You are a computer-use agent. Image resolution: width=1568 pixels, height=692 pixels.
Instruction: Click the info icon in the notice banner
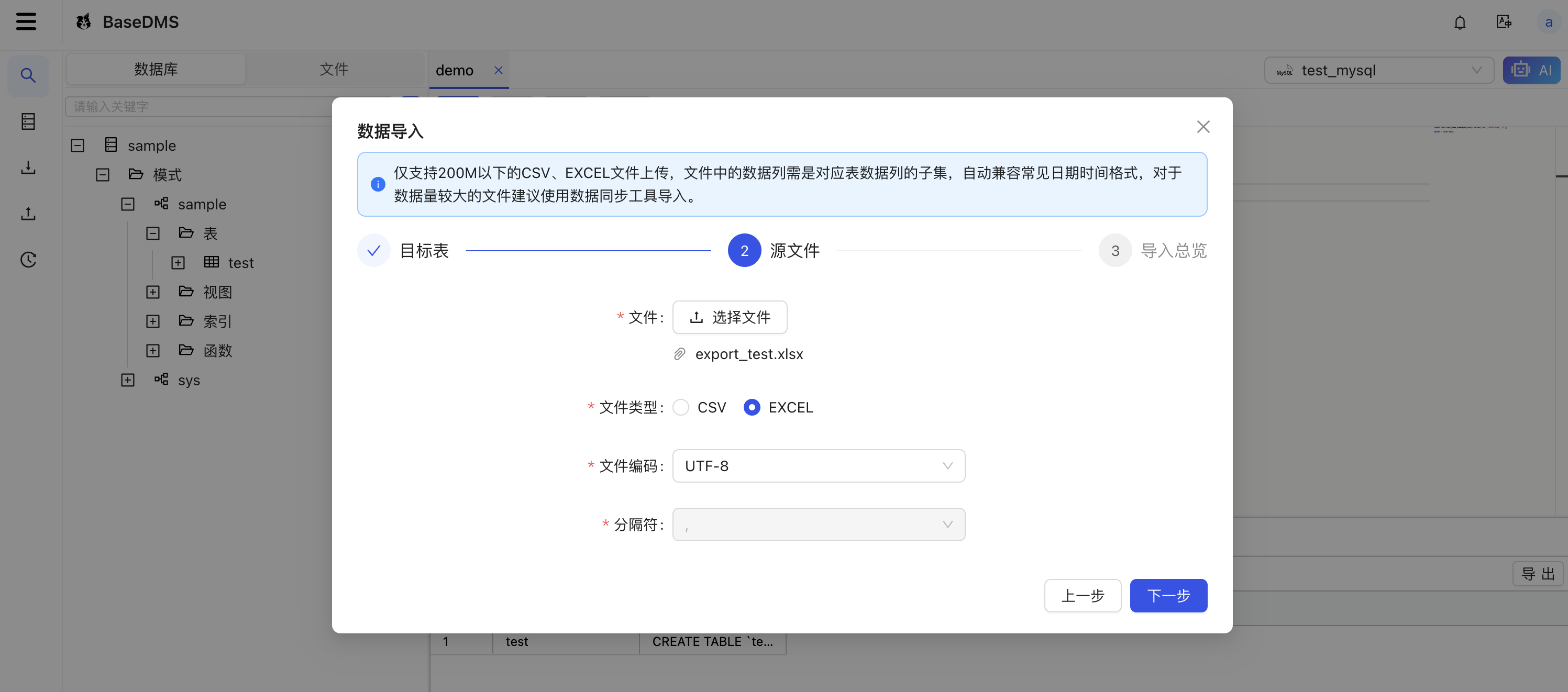(378, 184)
